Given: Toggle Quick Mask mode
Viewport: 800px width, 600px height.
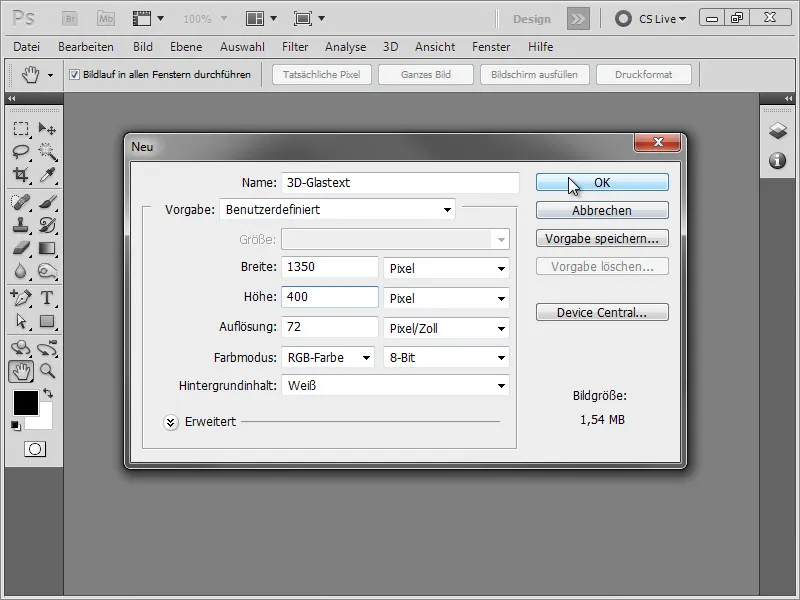Looking at the screenshot, I should point(35,449).
